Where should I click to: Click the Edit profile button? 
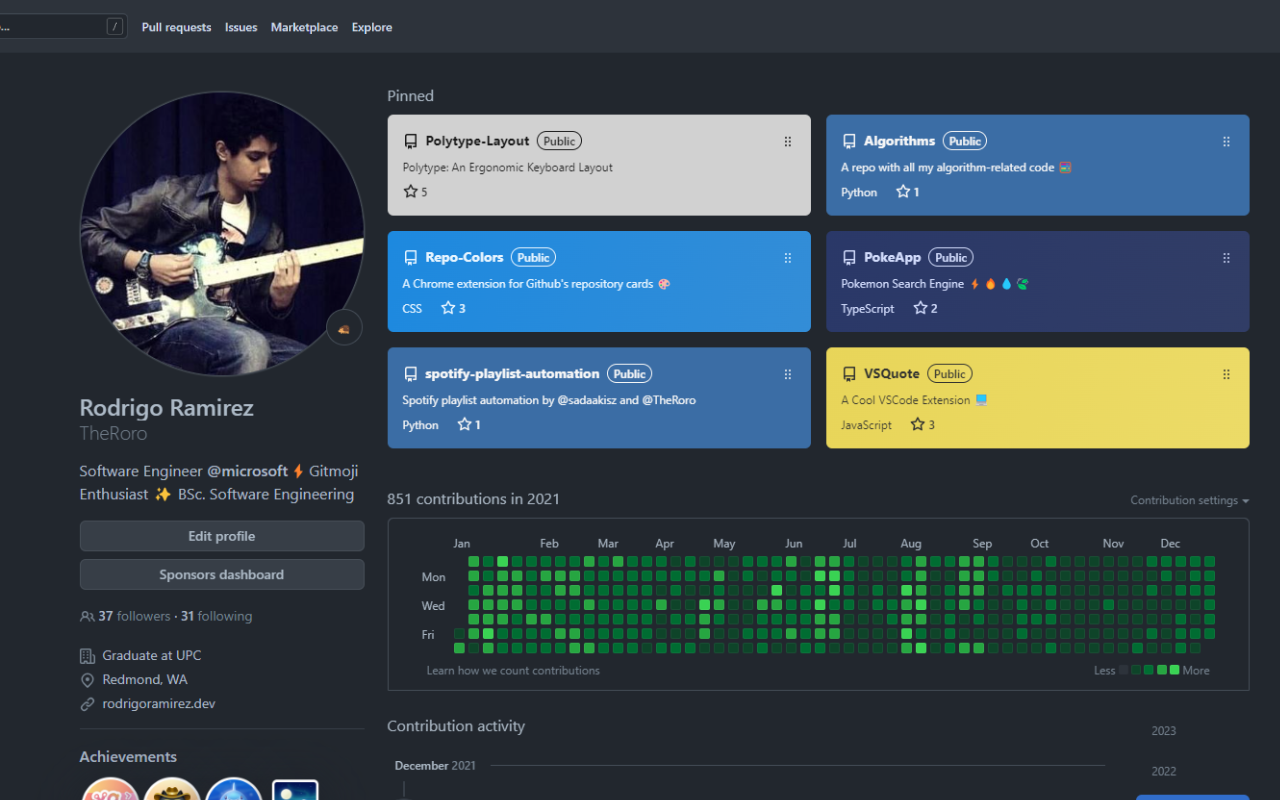[222, 536]
